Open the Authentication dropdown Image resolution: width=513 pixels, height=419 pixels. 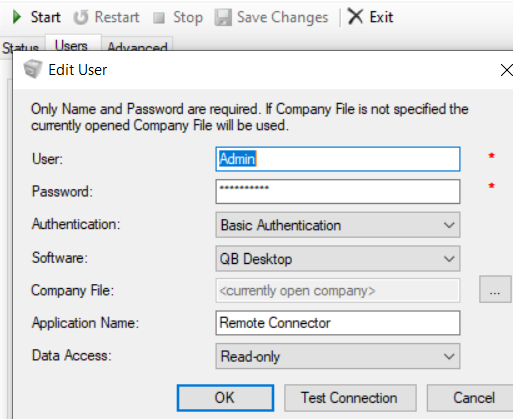[338, 225]
